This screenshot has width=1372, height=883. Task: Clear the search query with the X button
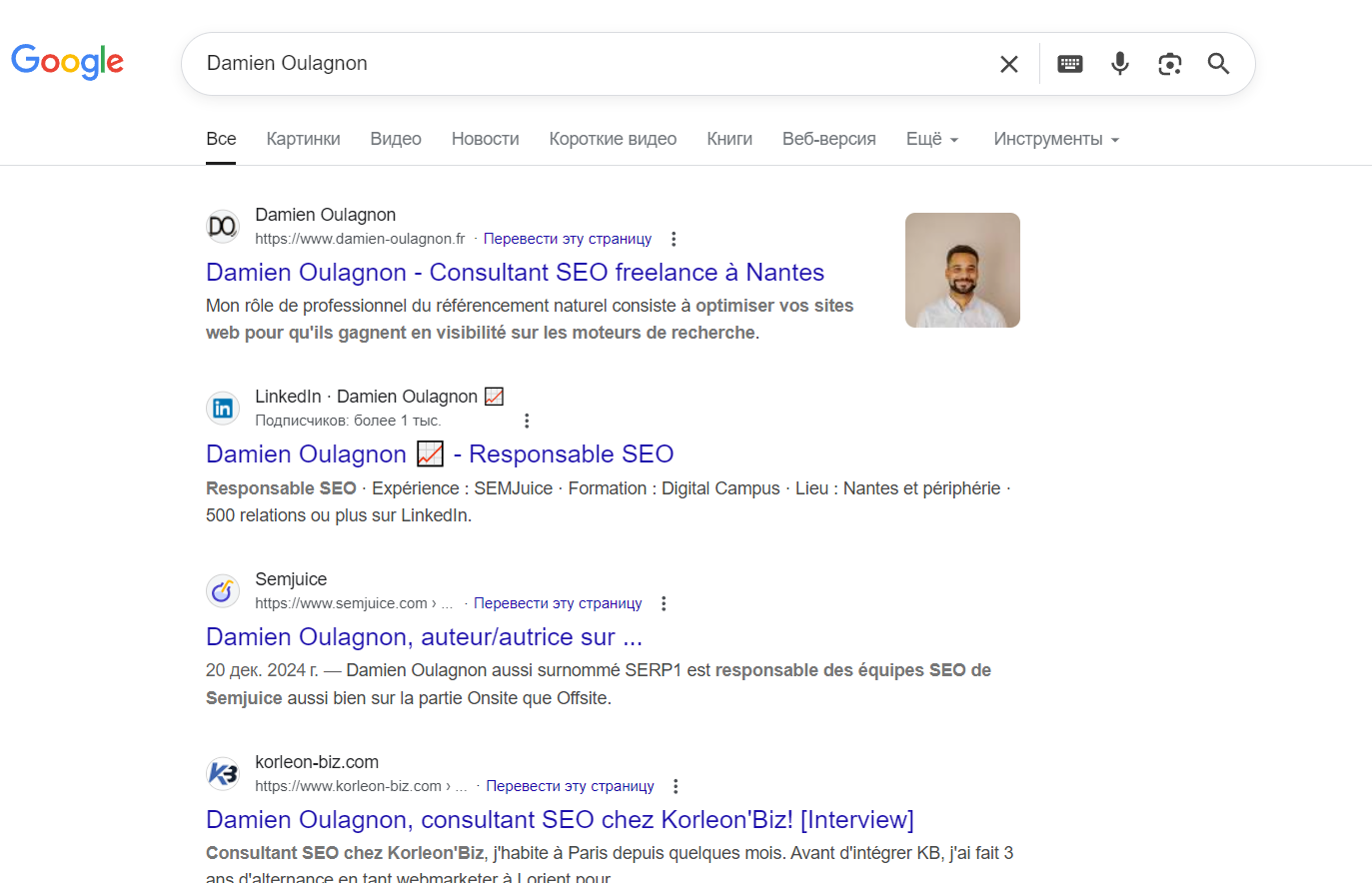point(1008,63)
